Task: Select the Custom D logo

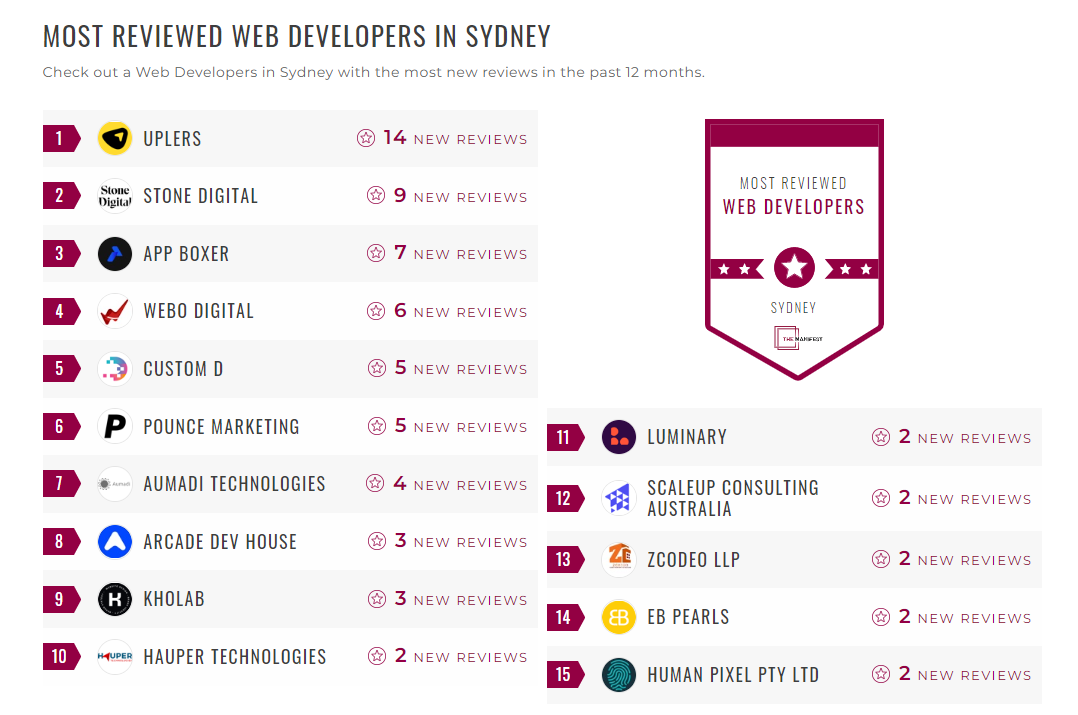Action: [x=114, y=368]
